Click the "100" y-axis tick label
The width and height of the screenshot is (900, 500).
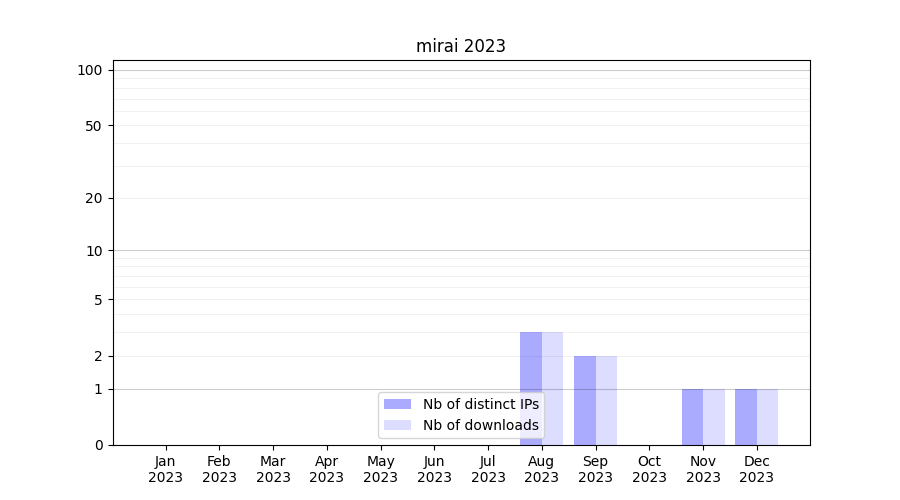click(90, 70)
